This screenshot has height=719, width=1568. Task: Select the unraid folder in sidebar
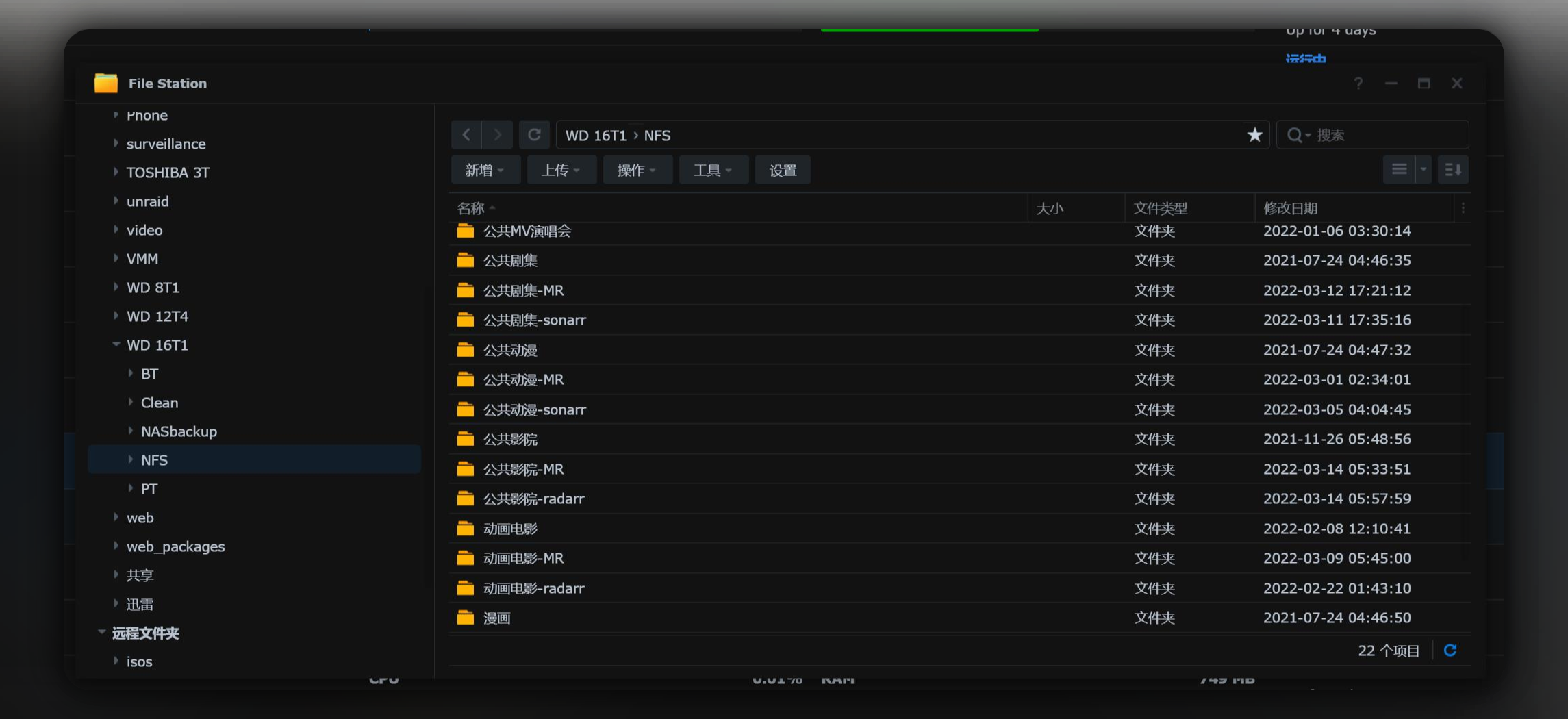147,201
